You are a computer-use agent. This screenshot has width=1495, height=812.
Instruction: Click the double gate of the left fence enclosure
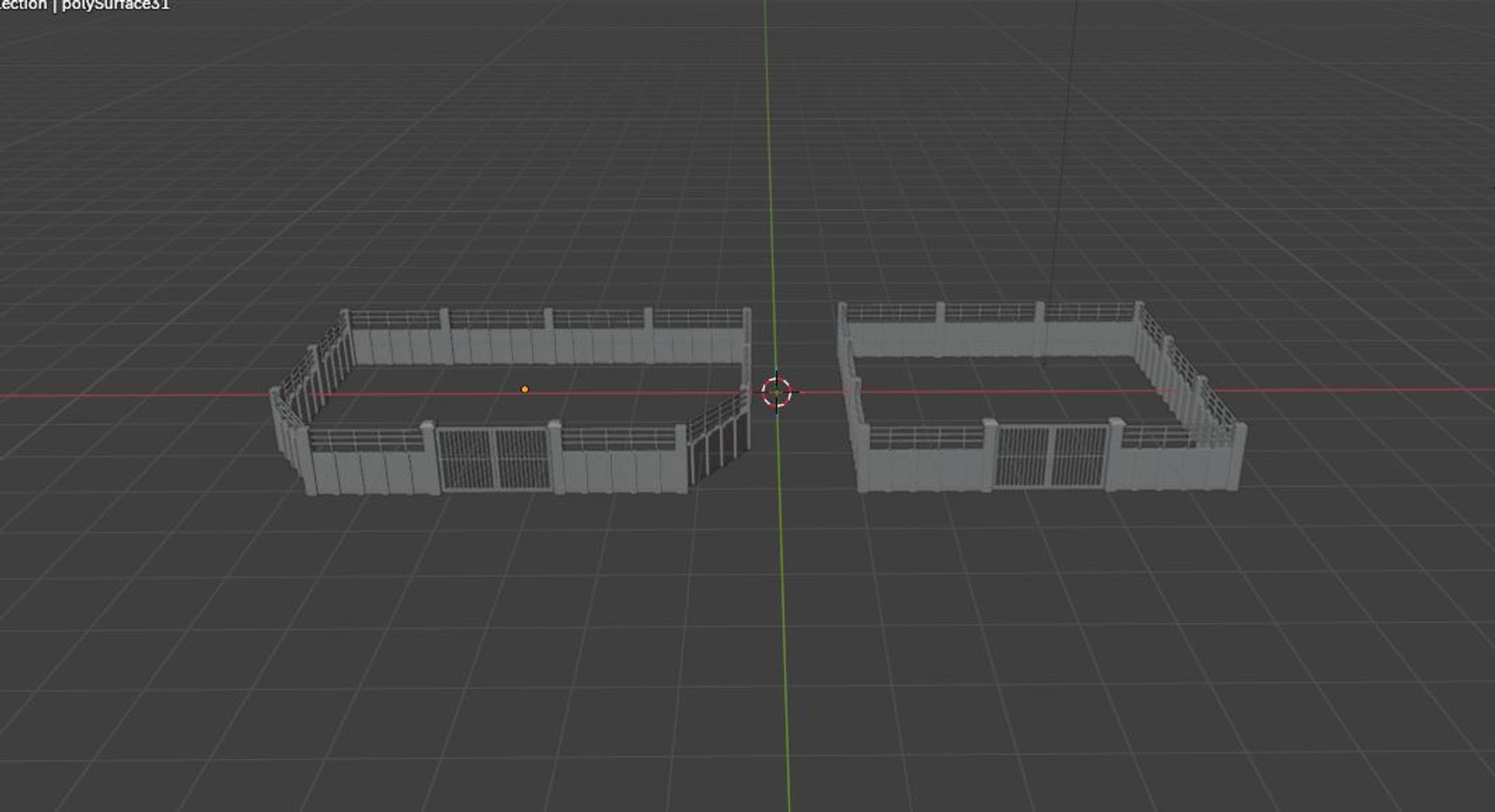[x=494, y=459]
